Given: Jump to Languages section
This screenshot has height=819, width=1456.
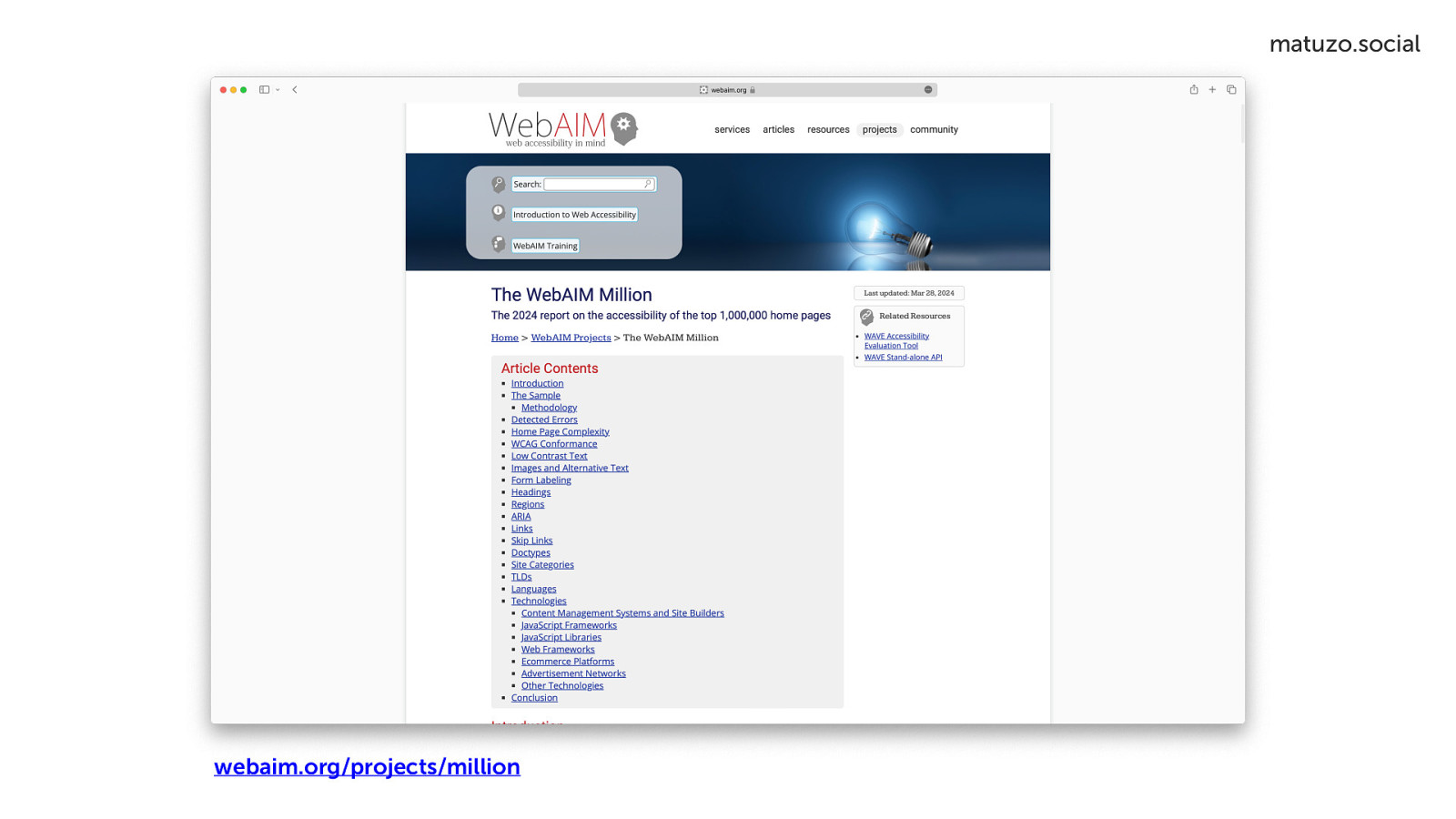Looking at the screenshot, I should pyautogui.click(x=533, y=589).
